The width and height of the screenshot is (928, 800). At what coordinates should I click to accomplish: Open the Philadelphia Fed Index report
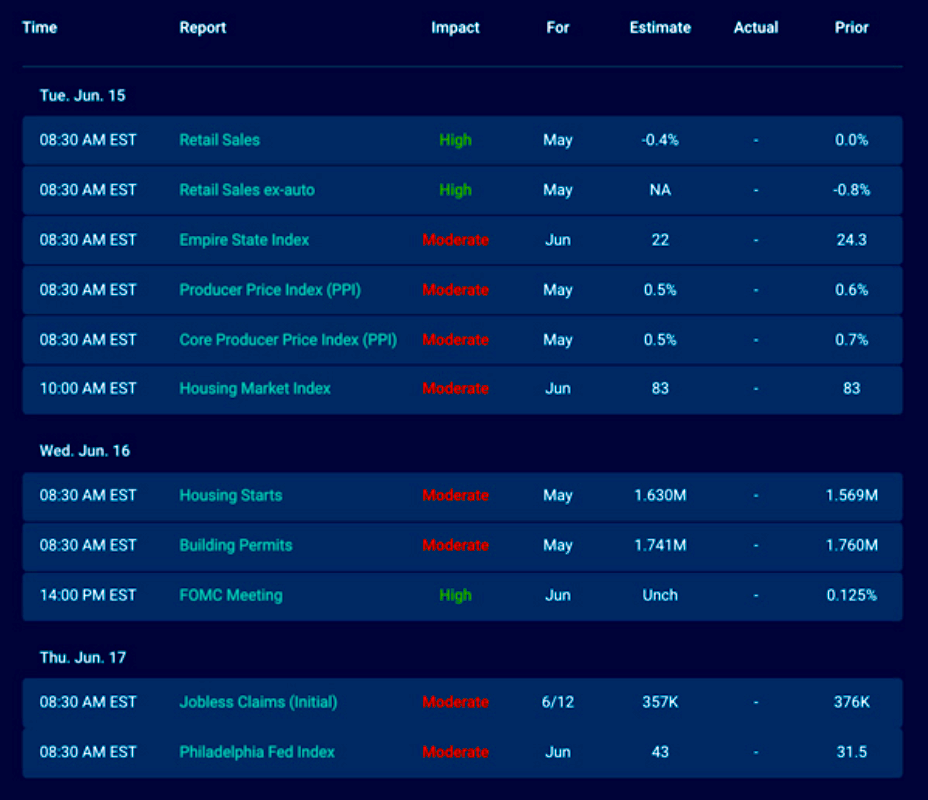pos(257,752)
